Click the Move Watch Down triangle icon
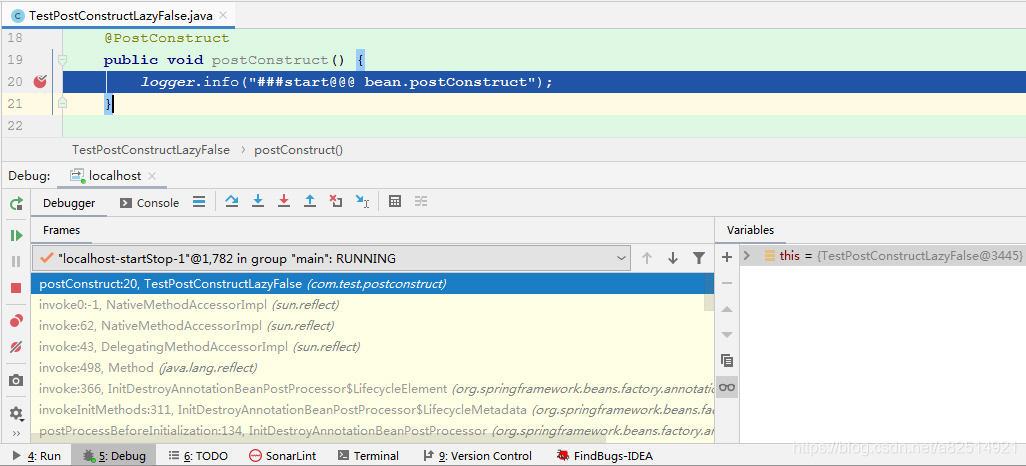The height and width of the screenshot is (466, 1026). 726,334
